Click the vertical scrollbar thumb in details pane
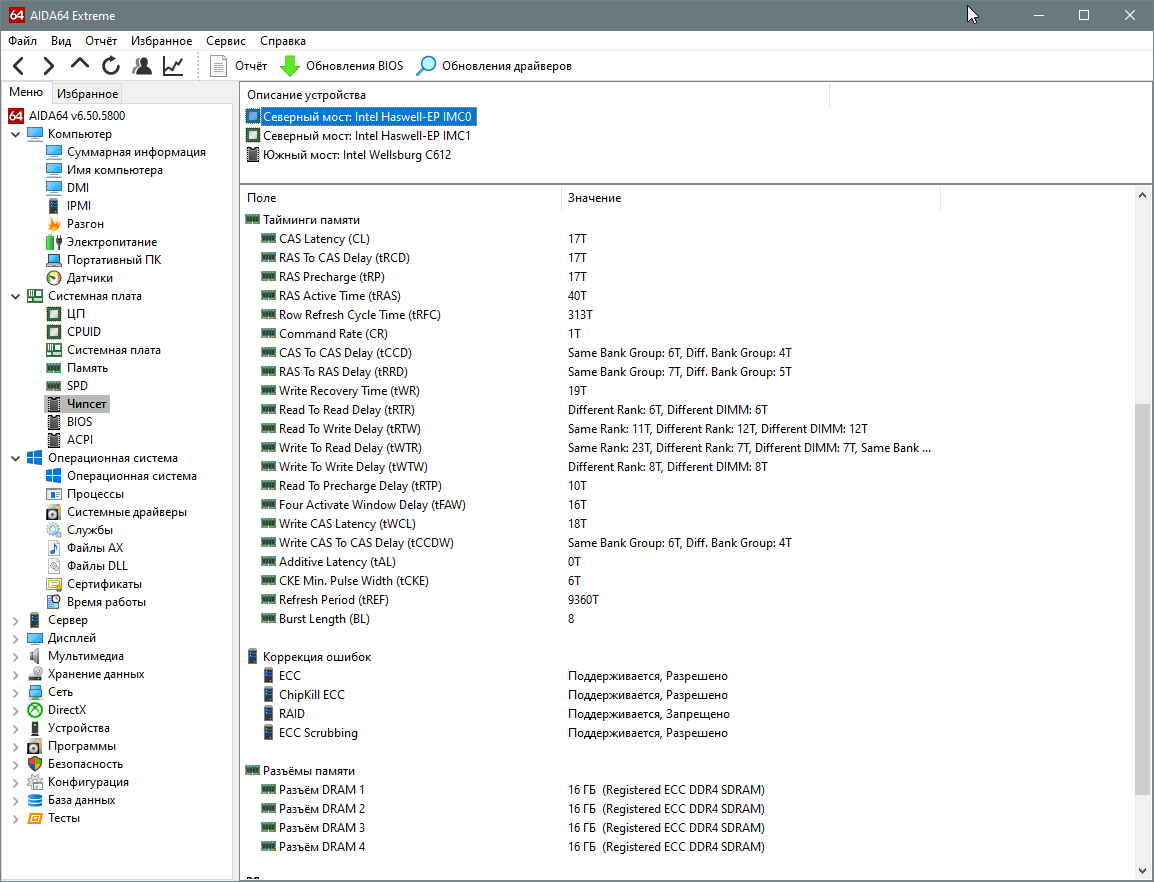The width and height of the screenshot is (1154, 882). coord(1142,599)
